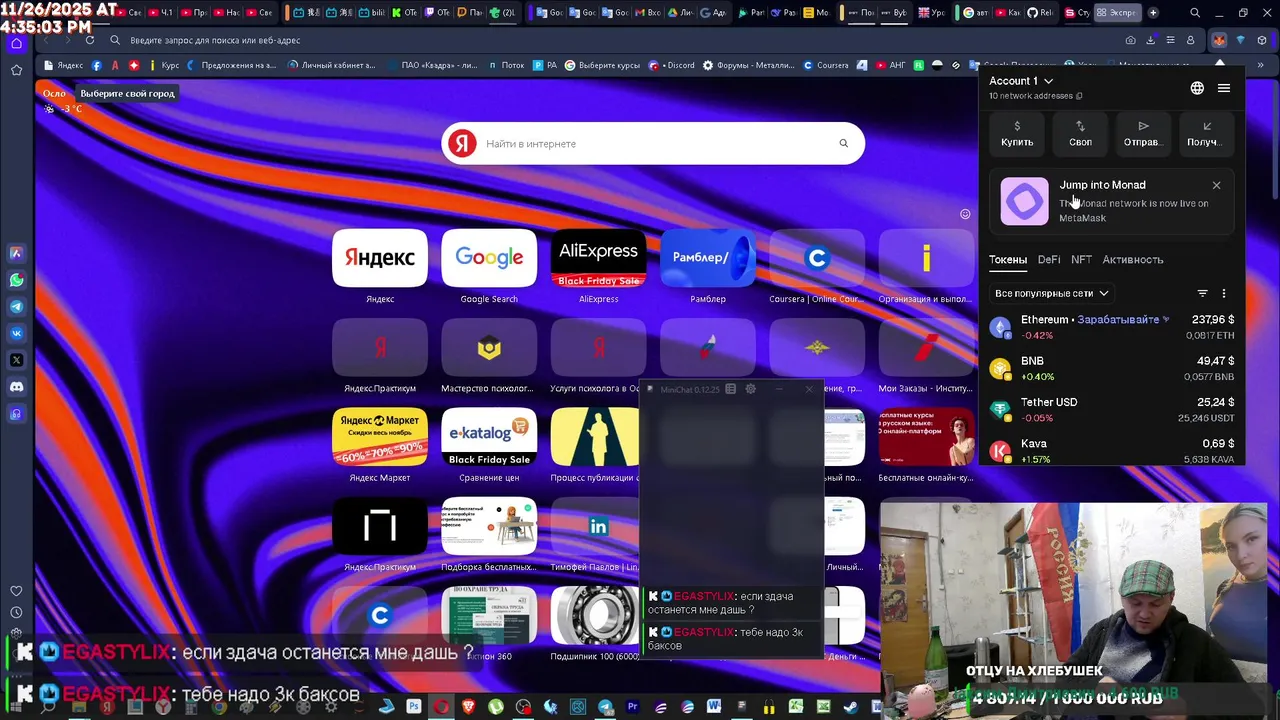Open Discord bookmark in bookmarks bar
Viewport: 1280px width, 720px height.
click(671, 65)
